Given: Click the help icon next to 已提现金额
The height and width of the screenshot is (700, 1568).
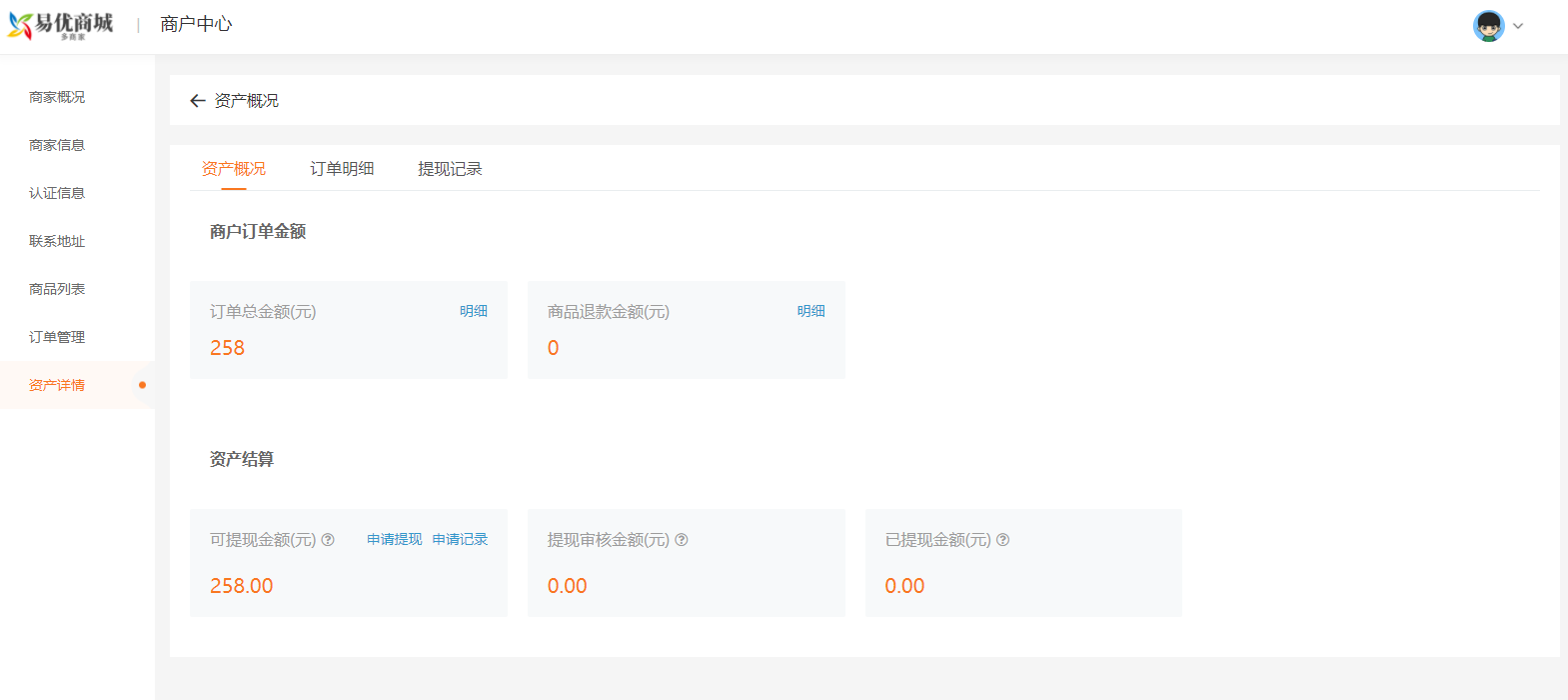Looking at the screenshot, I should coord(1003,540).
